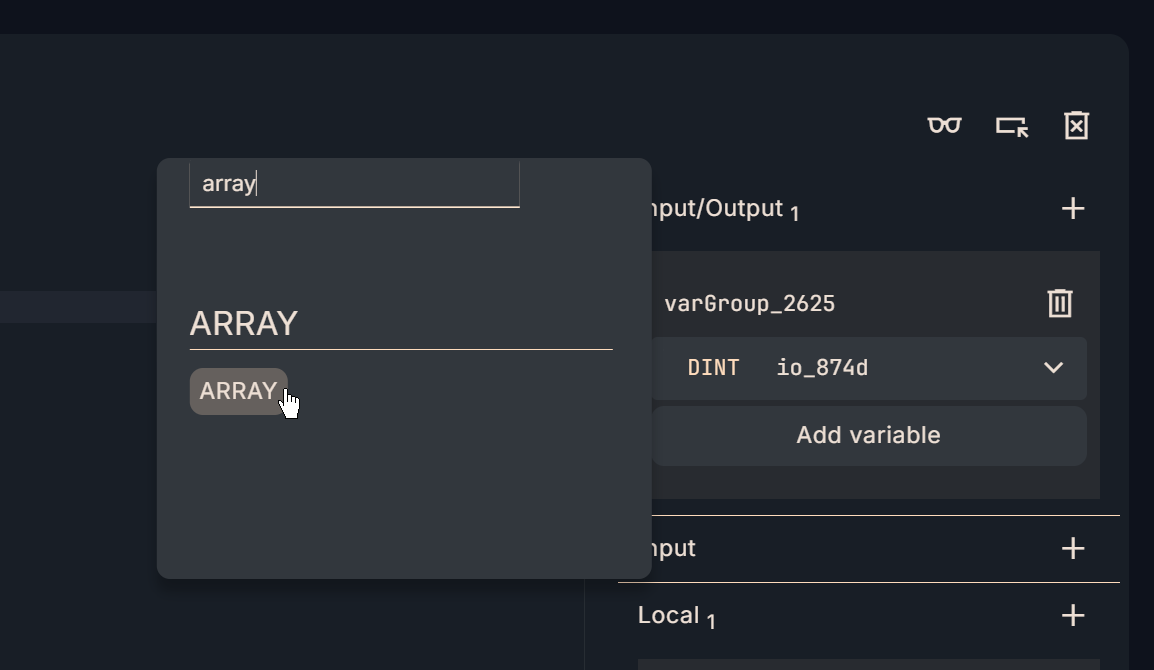
Task: Click the Input/Output count badge
Action: pyautogui.click(x=794, y=214)
